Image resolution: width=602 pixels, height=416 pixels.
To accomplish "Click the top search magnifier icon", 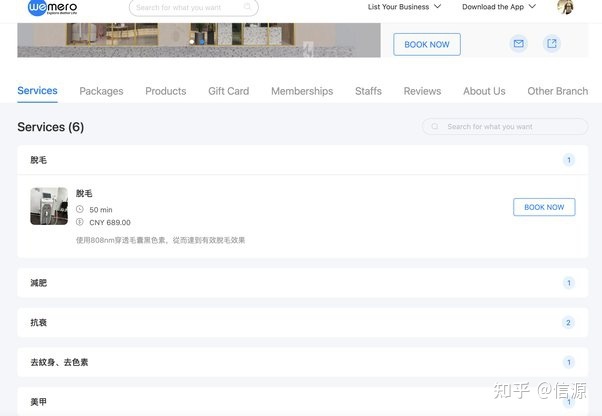I will tap(249, 7).
